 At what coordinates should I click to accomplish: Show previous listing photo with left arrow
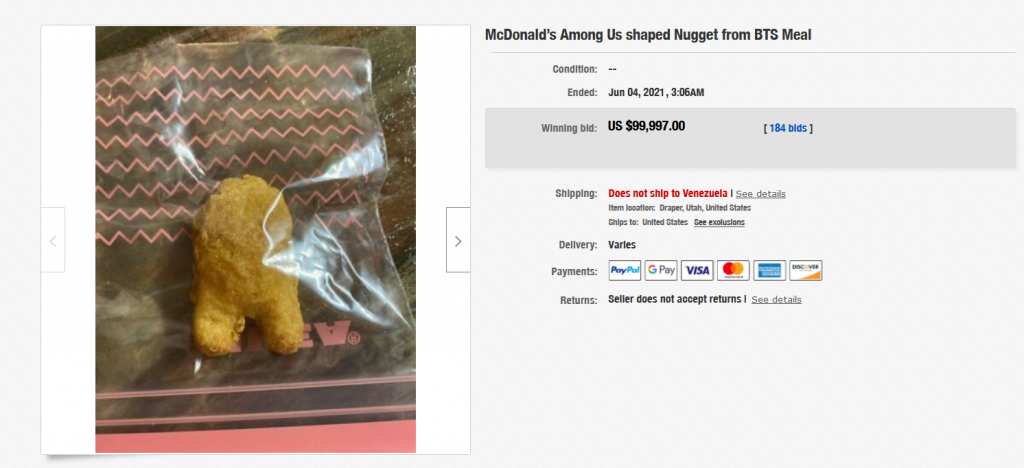[x=53, y=240]
